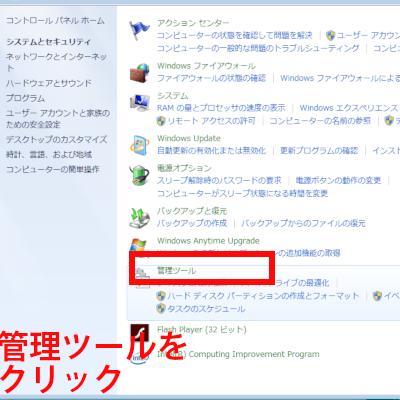Open Intel(R) Computing Improvement Program
The image size is (400, 400).
tap(238, 354)
